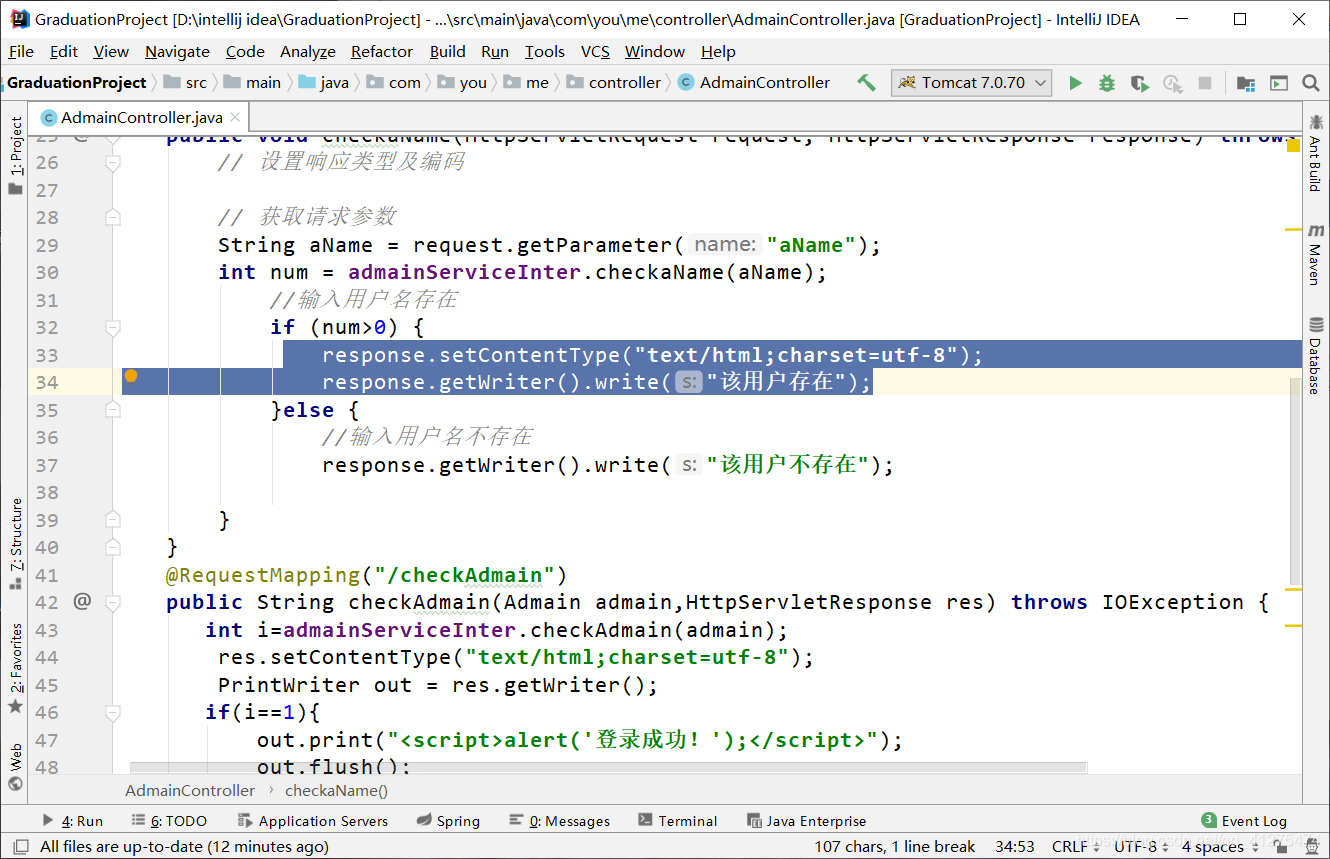Collapse the code block at line 26
The width and height of the screenshot is (1330, 859).
113,162
